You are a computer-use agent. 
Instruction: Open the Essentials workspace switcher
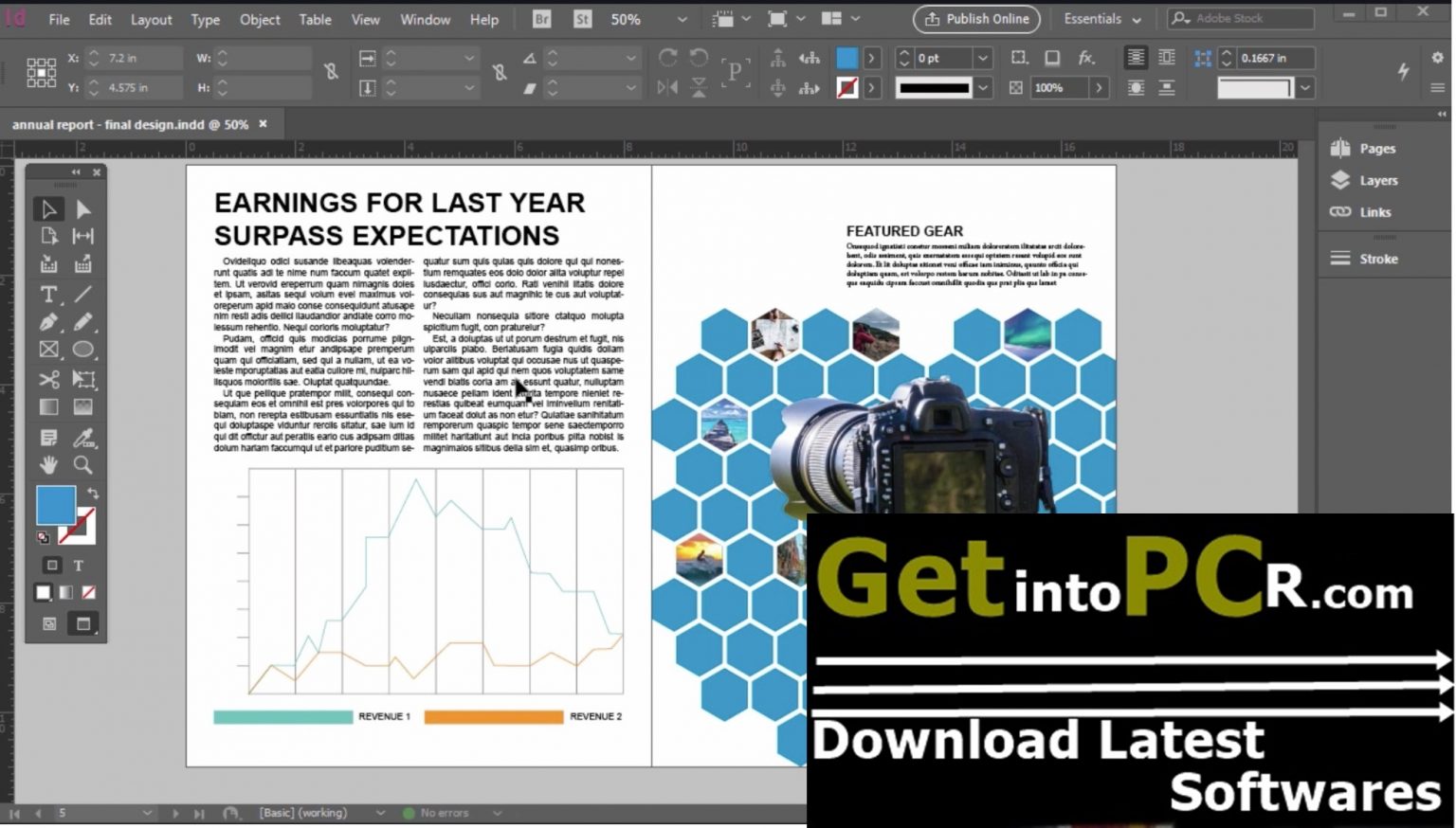point(1101,19)
